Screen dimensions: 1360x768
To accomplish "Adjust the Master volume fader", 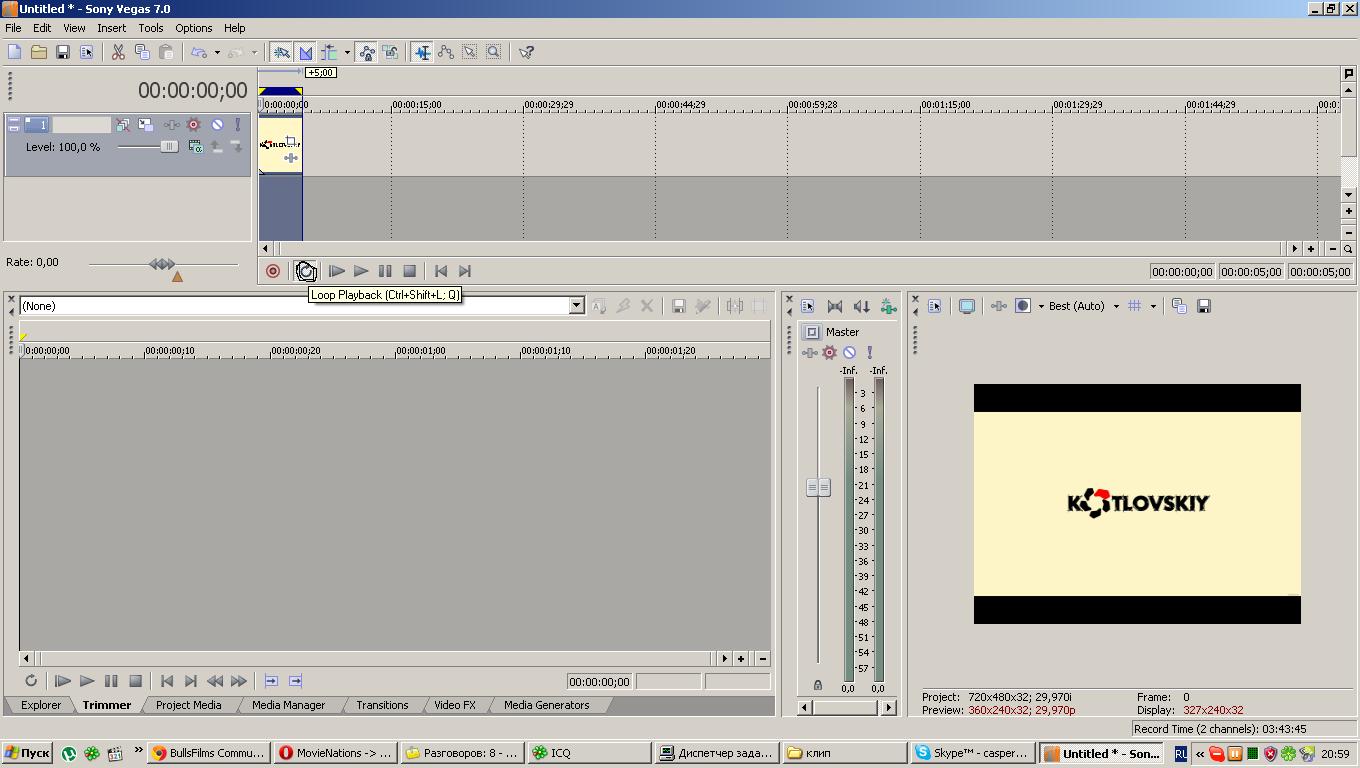I will [x=818, y=487].
